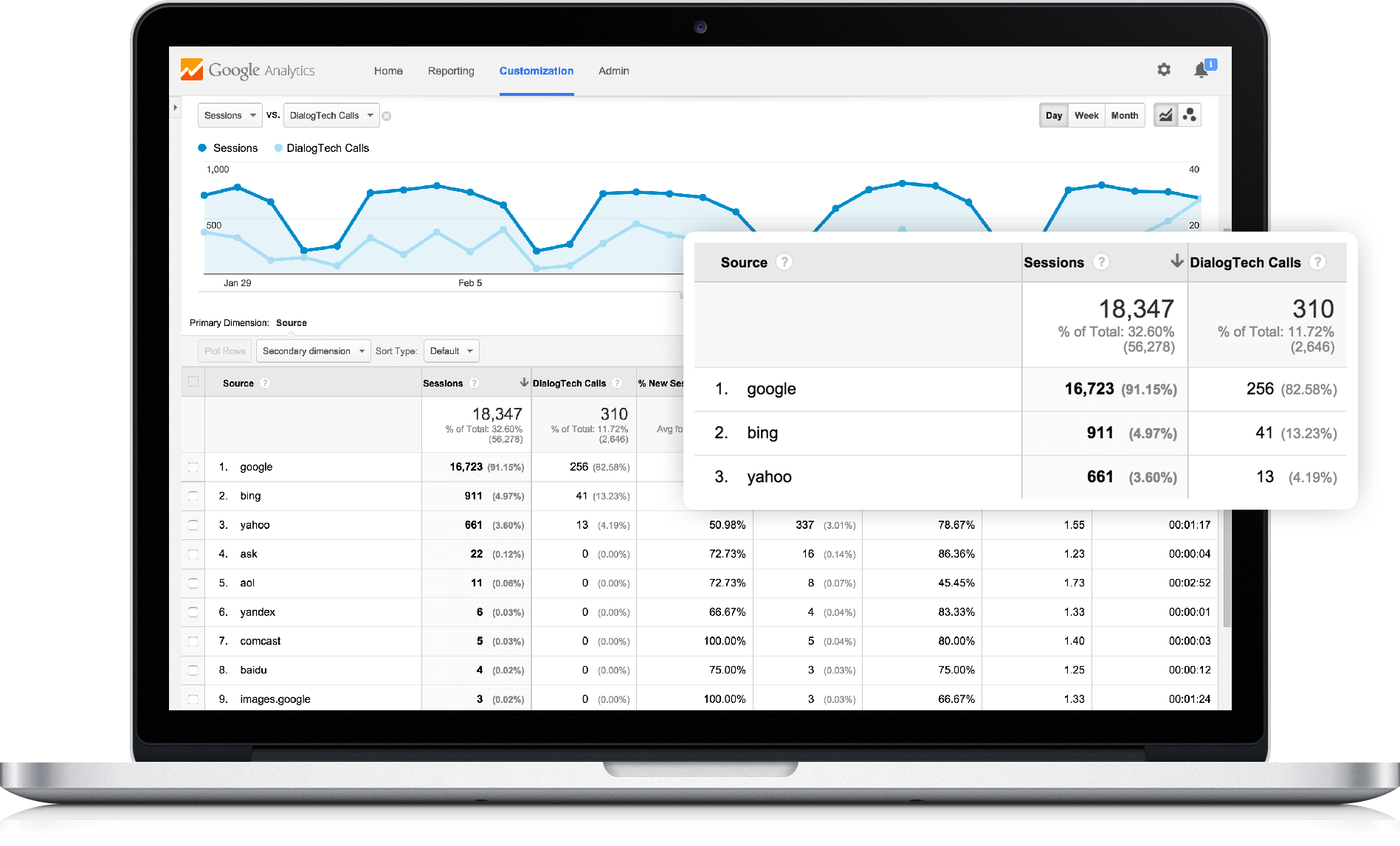
Task: Select Week chart granularity
Action: pyautogui.click(x=1086, y=115)
